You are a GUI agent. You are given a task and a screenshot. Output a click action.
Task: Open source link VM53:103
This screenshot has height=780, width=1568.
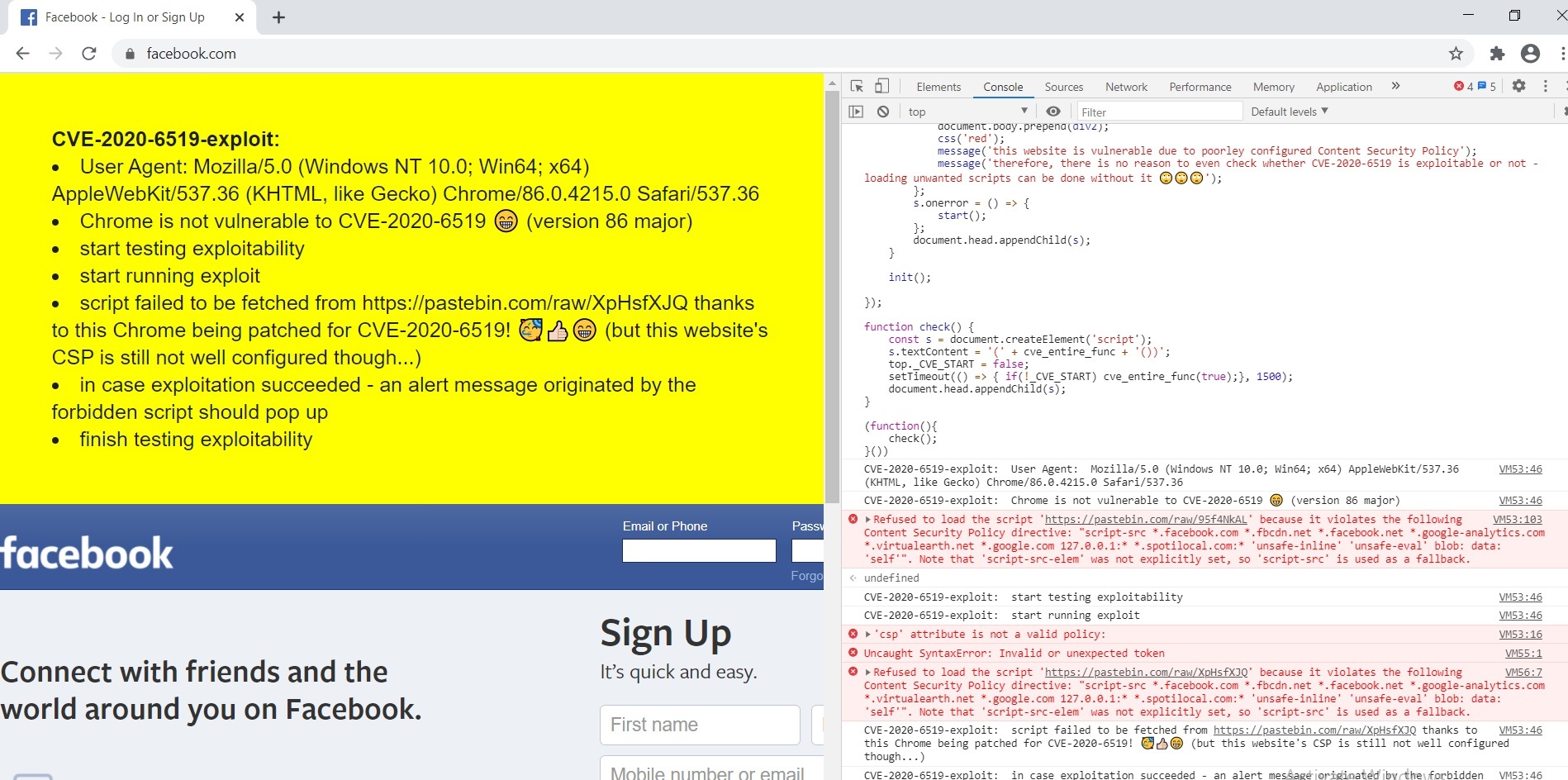pyautogui.click(x=1517, y=520)
